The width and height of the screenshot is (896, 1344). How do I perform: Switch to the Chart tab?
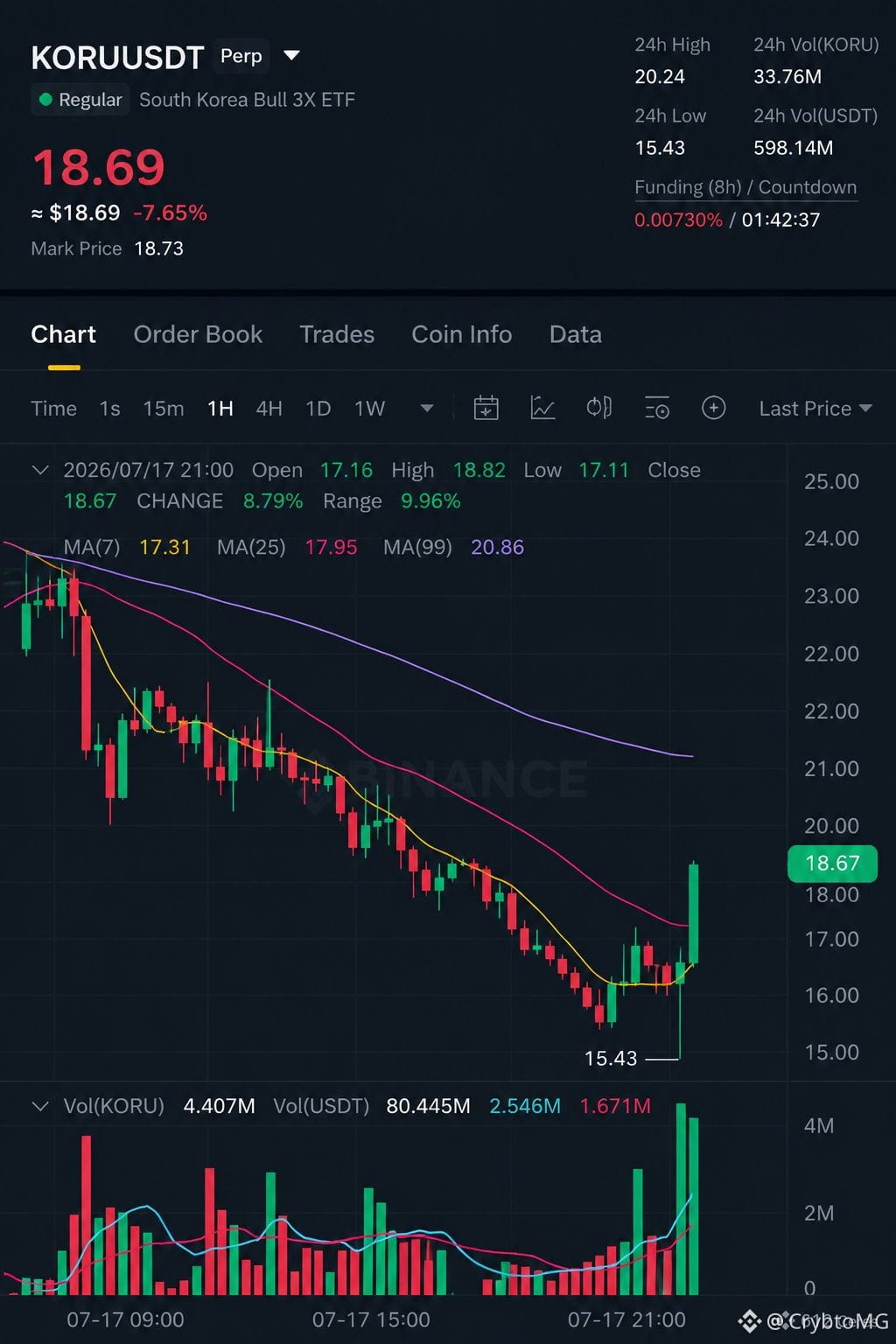pyautogui.click(x=63, y=334)
